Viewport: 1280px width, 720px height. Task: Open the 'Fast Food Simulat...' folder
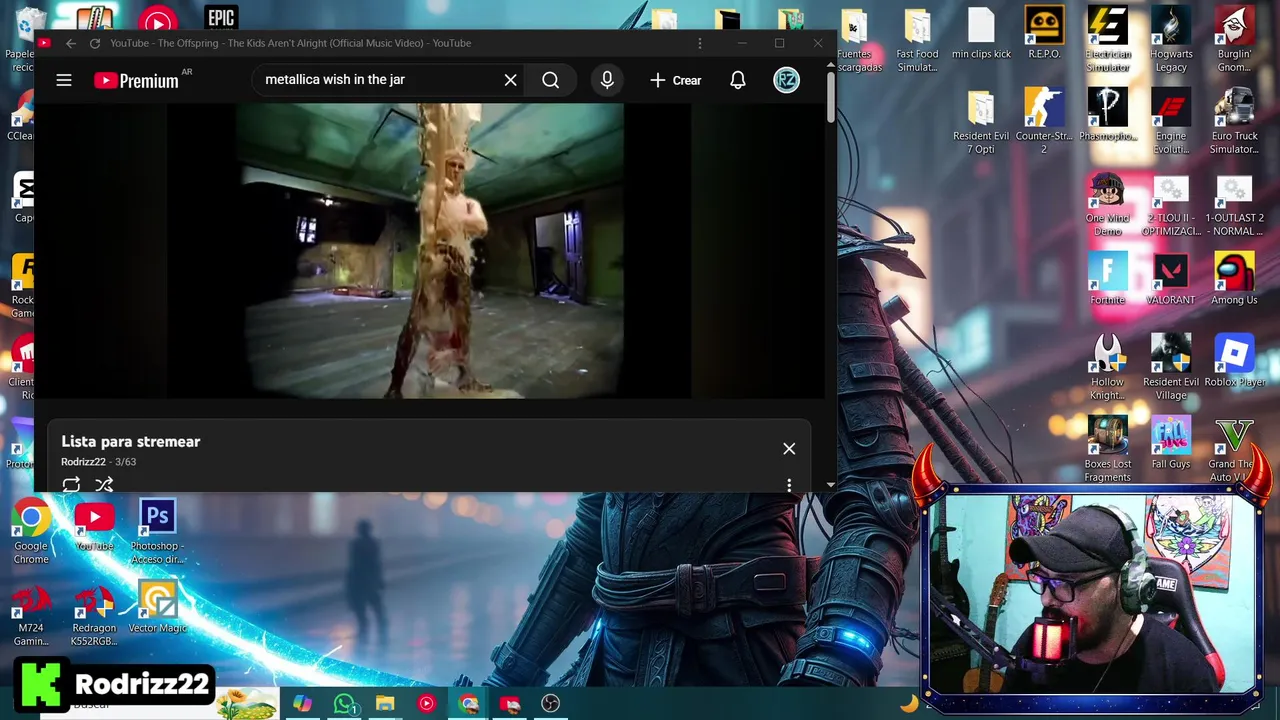click(917, 40)
